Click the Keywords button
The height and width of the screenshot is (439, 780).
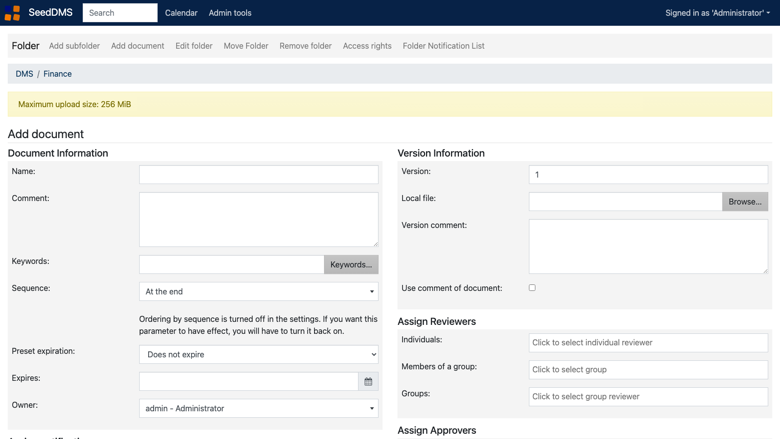pos(351,264)
